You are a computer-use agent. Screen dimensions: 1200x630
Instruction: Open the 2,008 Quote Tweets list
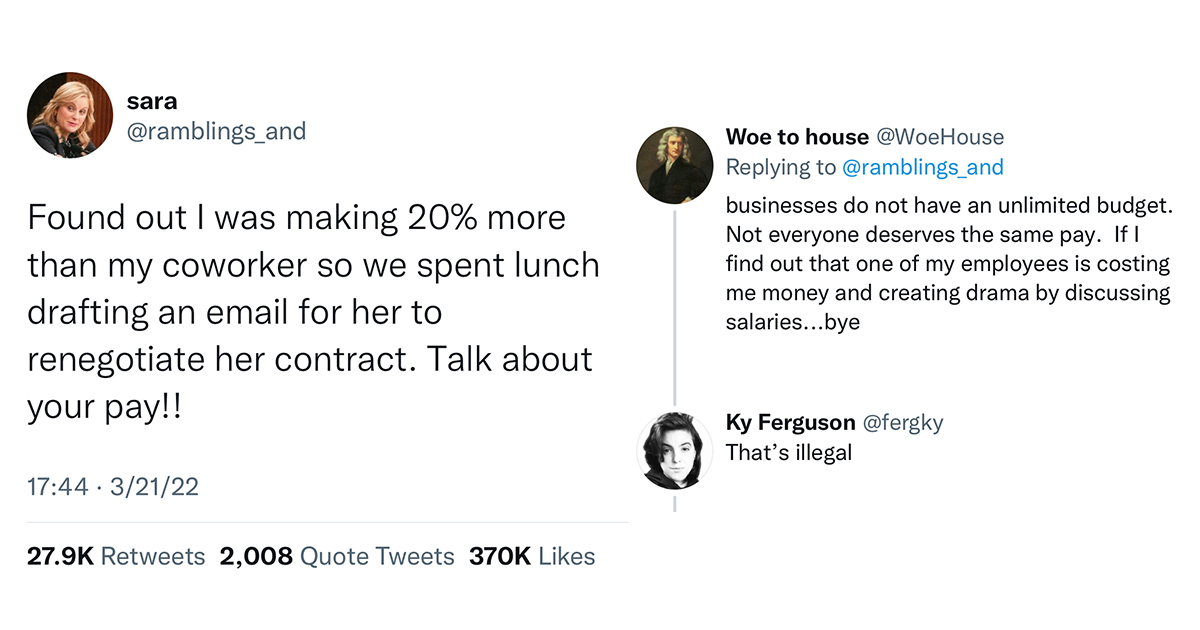pos(336,557)
